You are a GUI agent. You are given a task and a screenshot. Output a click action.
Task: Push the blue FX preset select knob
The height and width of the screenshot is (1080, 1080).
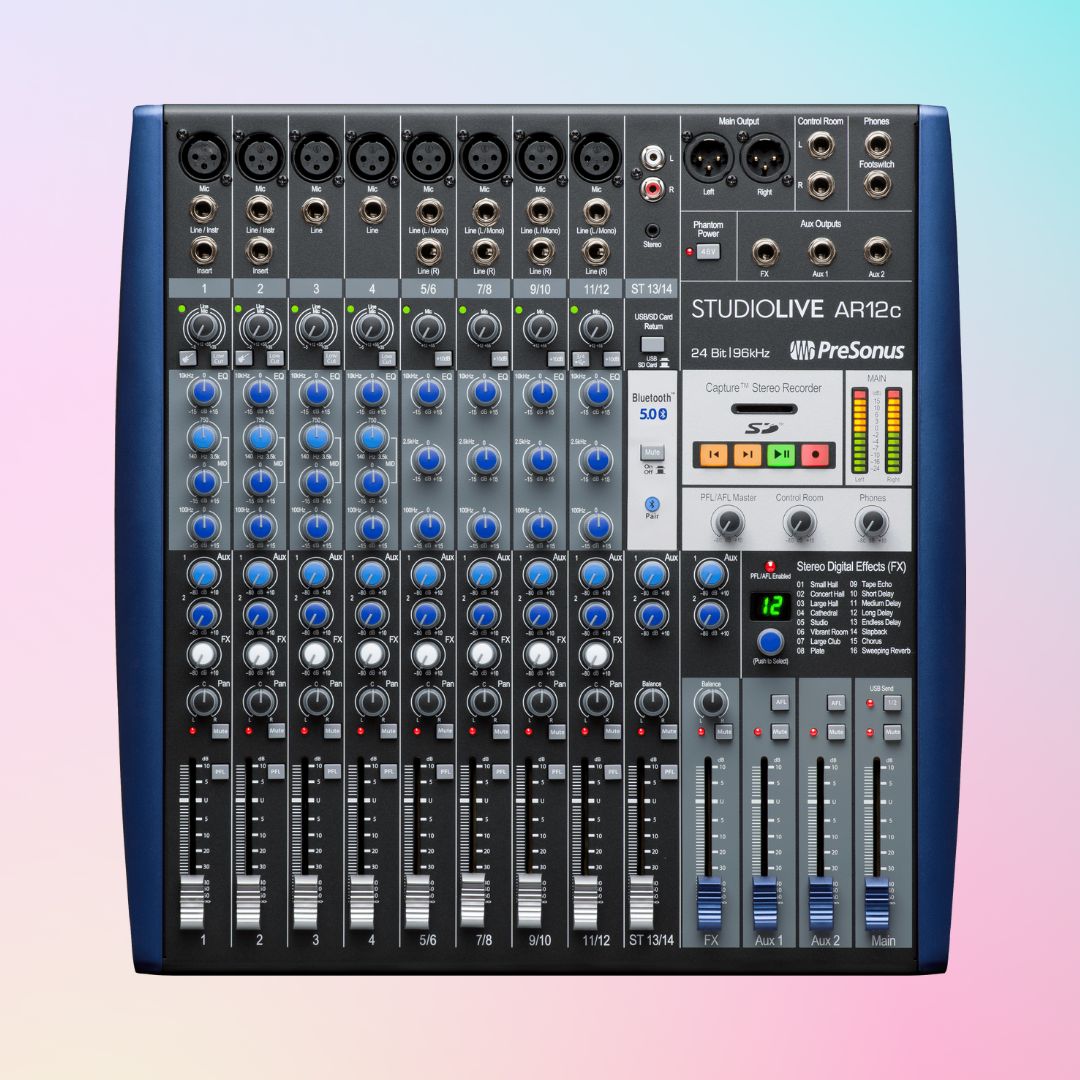point(770,641)
